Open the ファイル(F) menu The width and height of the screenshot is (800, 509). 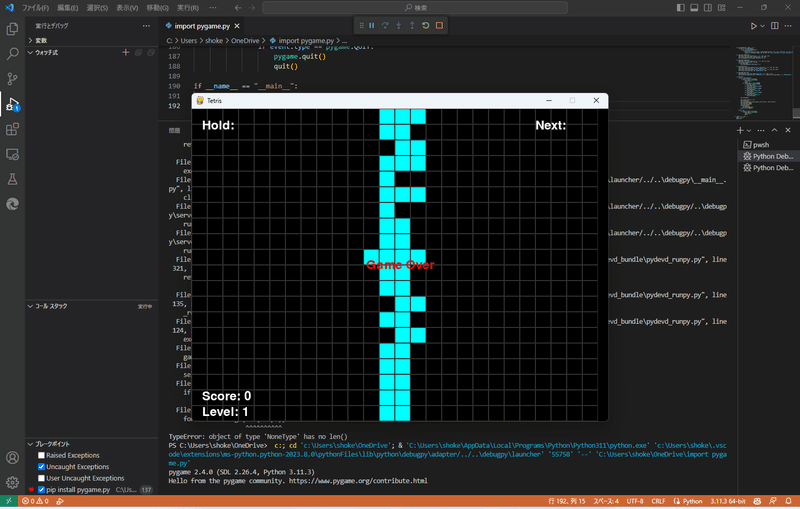35,8
